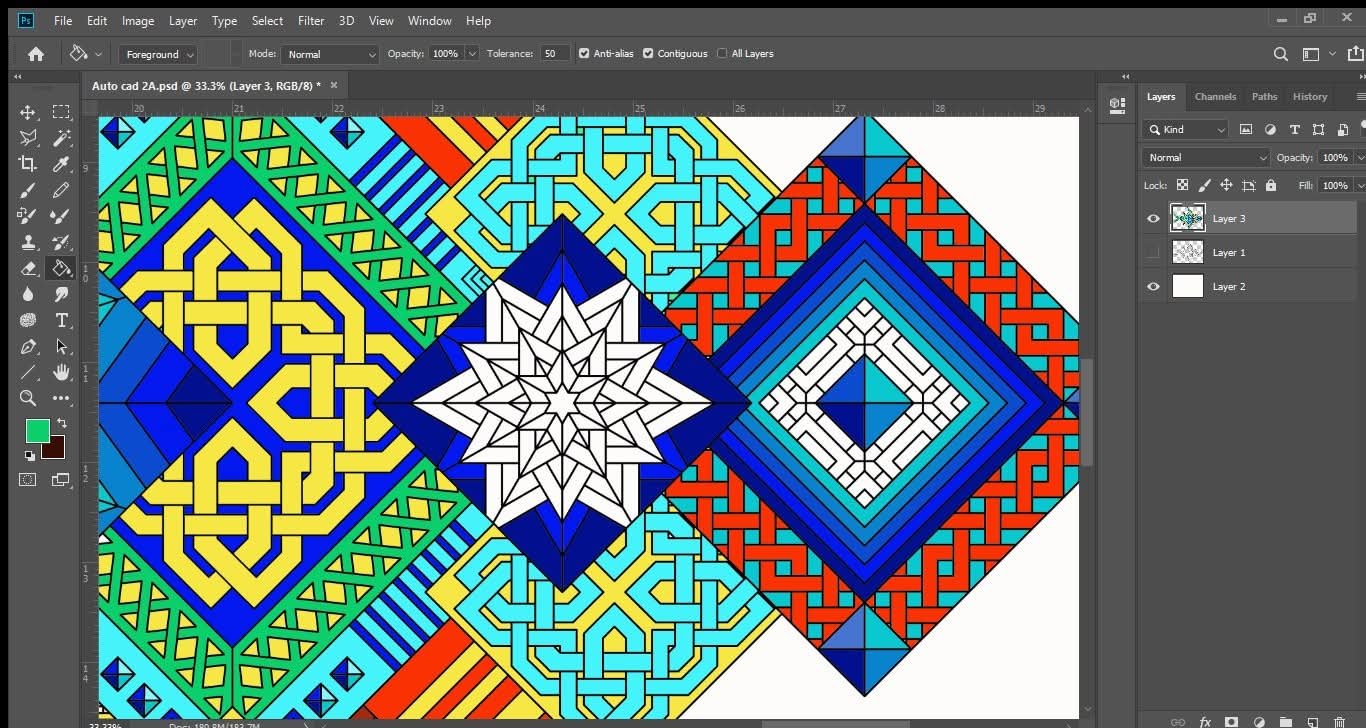
Task: Click the foreground green color swatch
Action: coord(37,431)
